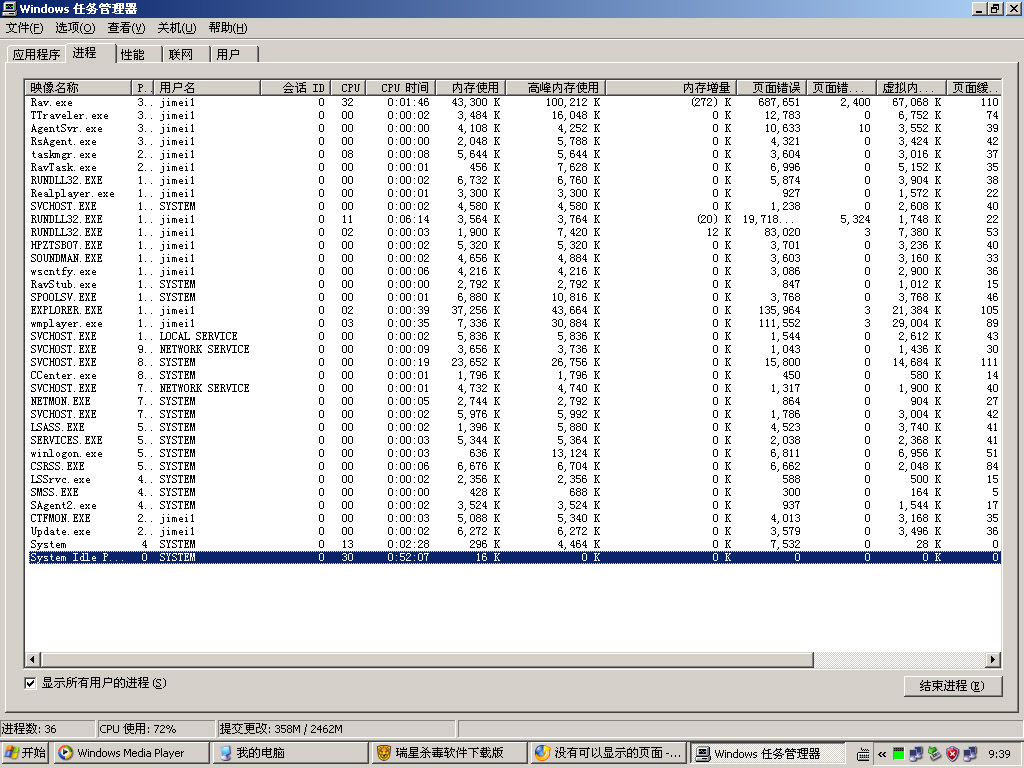Screen dimensions: 1024x768
Task: Open the 查看(V) menu
Action: click(126, 28)
